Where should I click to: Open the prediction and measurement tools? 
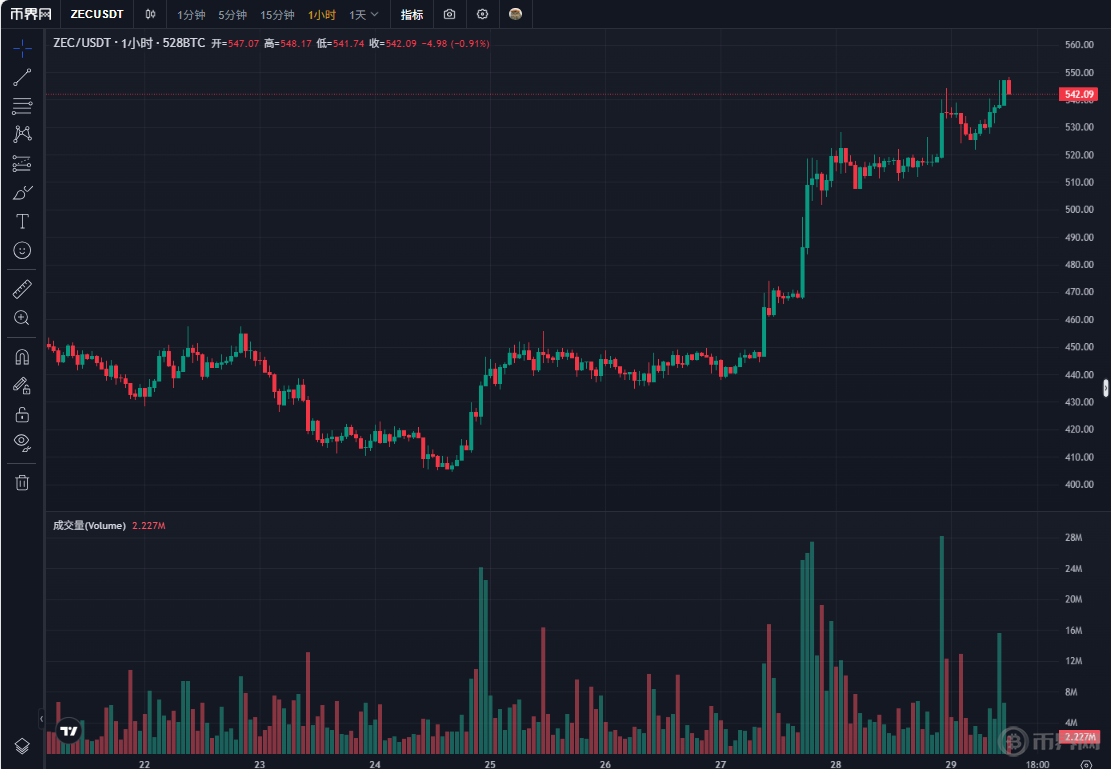22,164
